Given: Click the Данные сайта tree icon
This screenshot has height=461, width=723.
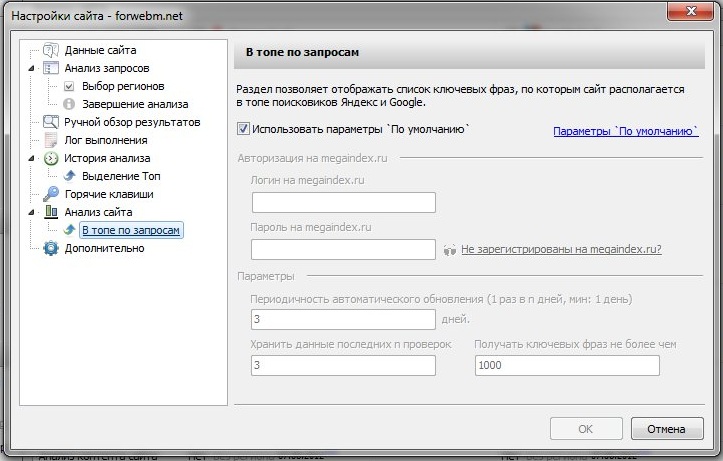Looking at the screenshot, I should tap(50, 50).
